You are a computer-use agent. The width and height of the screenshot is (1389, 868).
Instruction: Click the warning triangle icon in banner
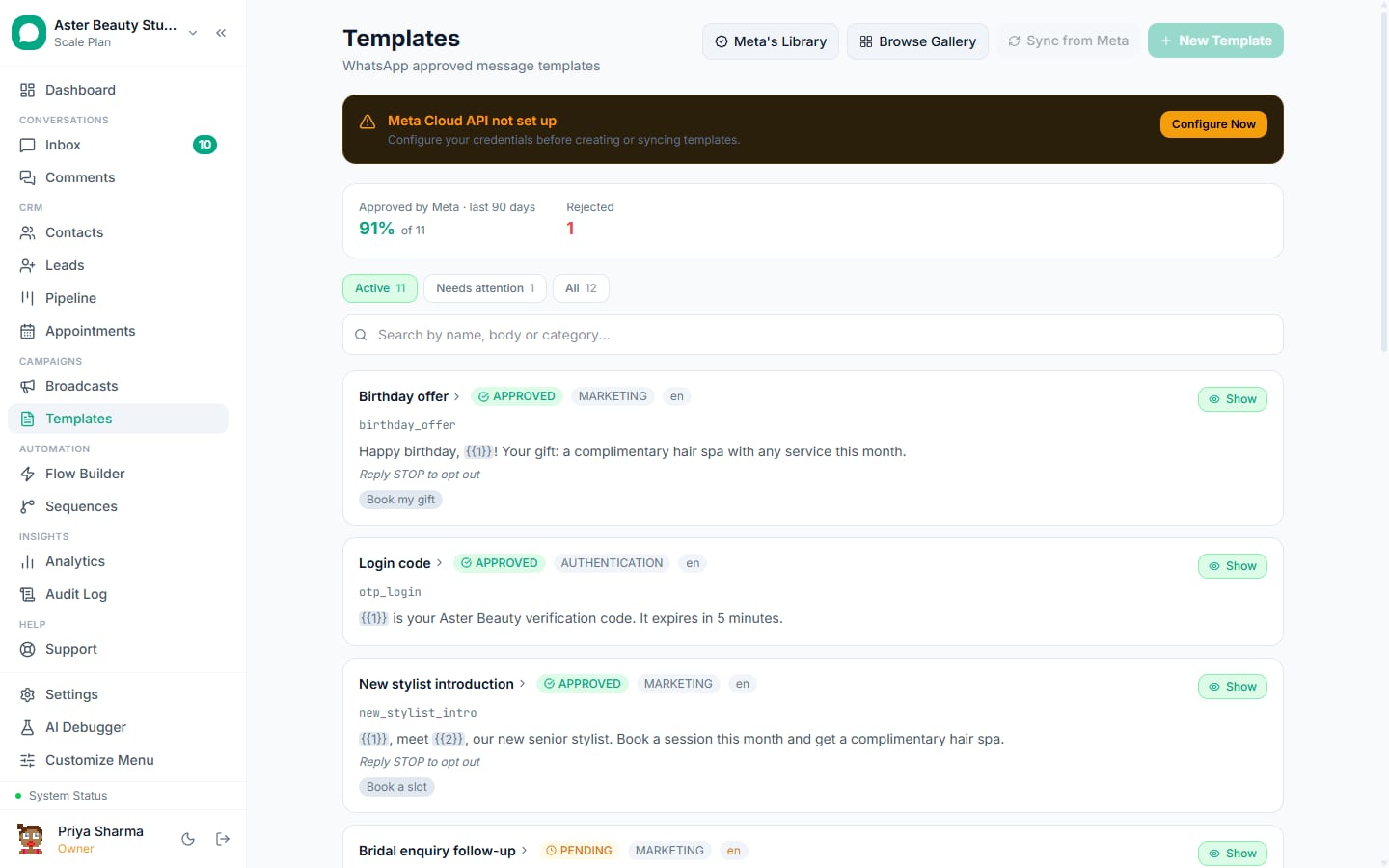click(368, 122)
